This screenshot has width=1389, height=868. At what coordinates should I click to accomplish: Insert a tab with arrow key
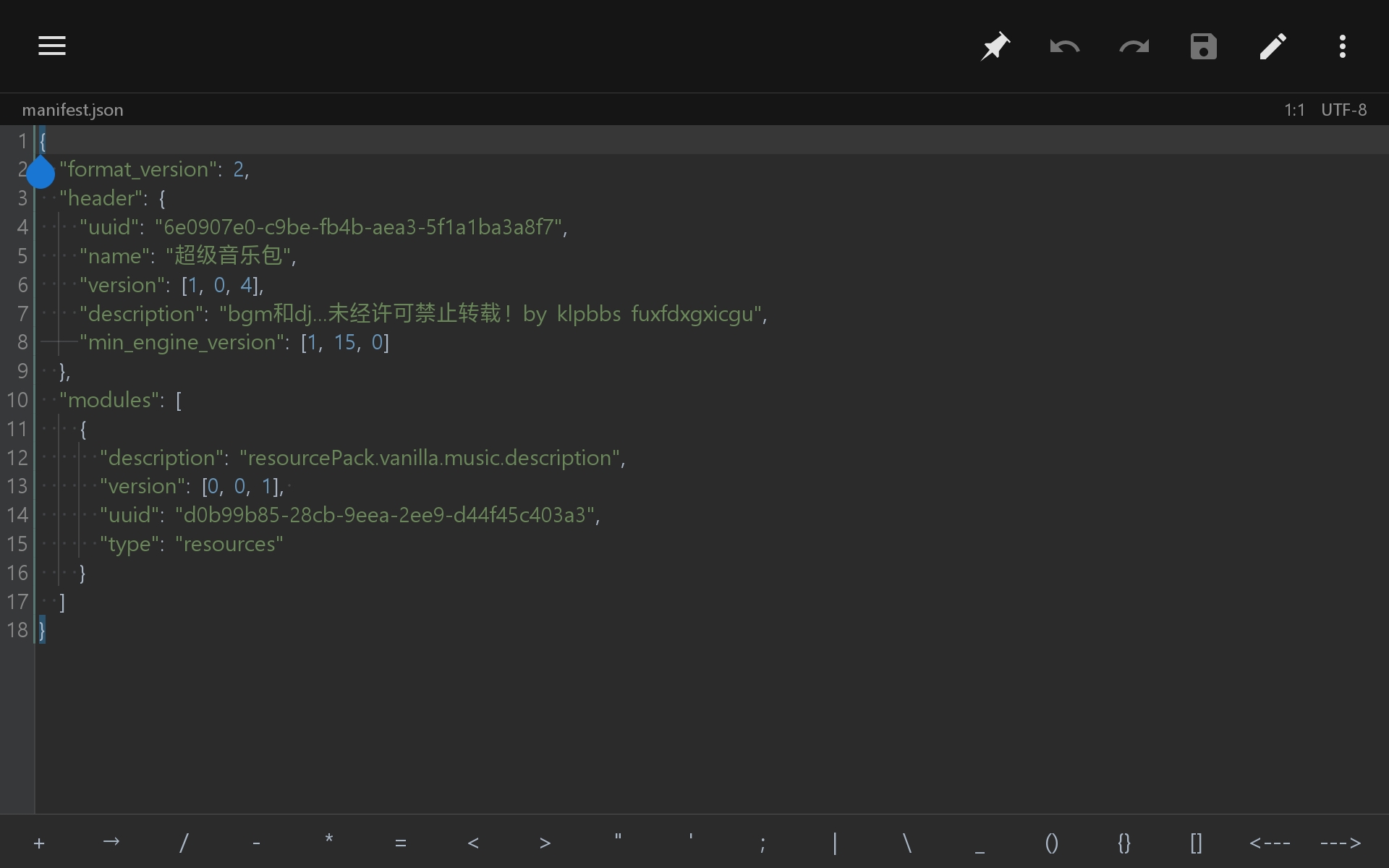click(x=111, y=842)
